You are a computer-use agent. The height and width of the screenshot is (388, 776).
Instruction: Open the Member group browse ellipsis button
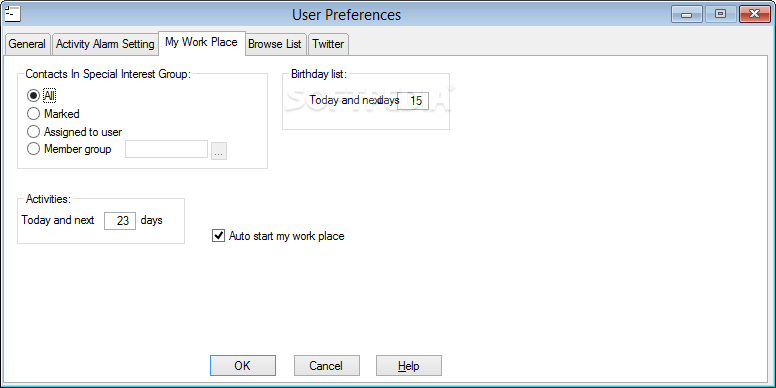coord(219,151)
